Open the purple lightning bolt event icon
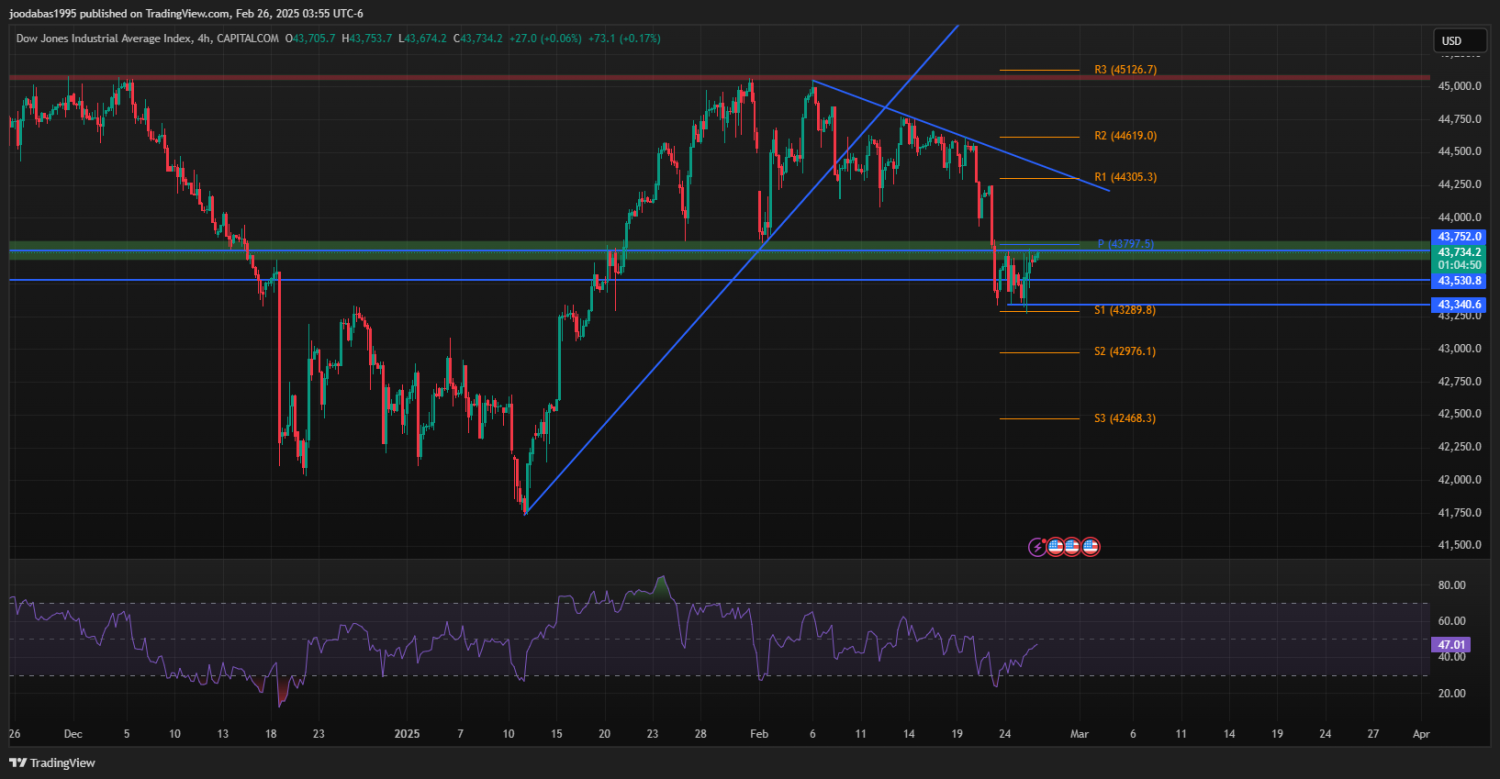Viewport: 1500px width, 779px height. 1038,547
